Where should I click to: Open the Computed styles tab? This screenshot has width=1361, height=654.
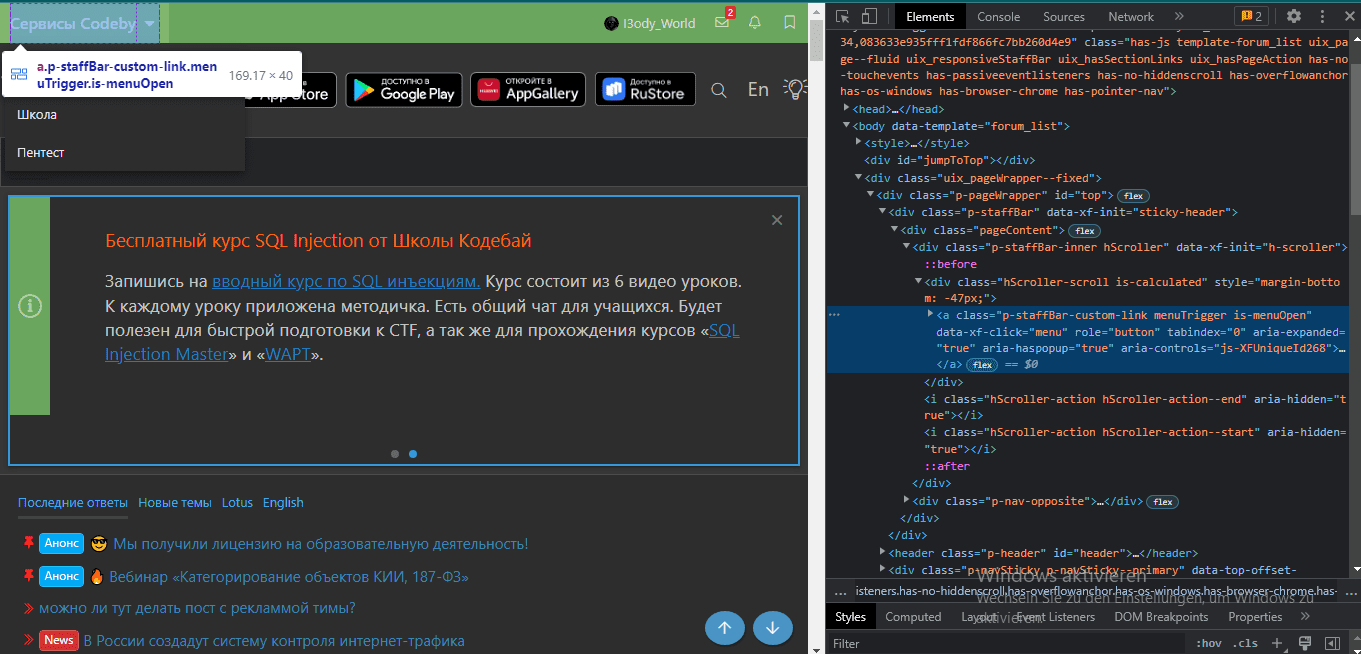click(913, 617)
